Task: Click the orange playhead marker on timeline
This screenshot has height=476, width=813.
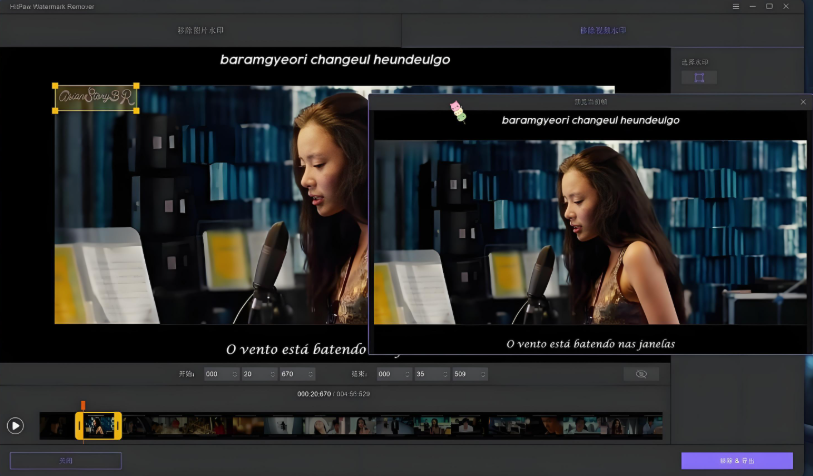Action: click(83, 406)
